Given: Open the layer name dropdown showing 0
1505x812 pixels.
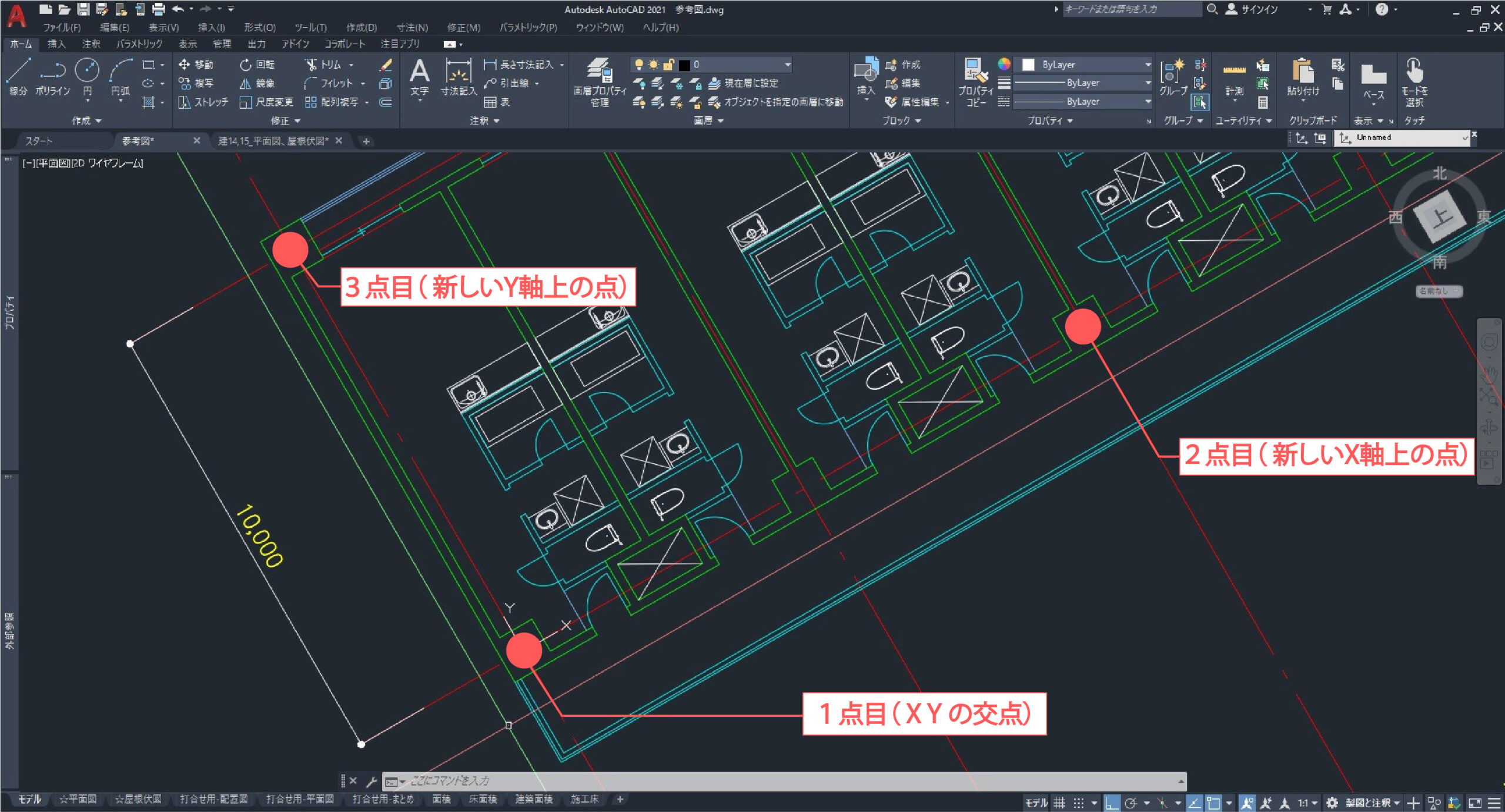Looking at the screenshot, I should [787, 65].
